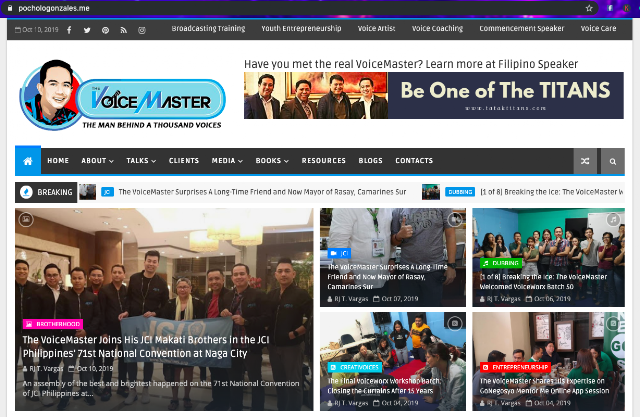Open the Voiceworx Batch 50 article title
The height and width of the screenshot is (417, 640).
543,282
